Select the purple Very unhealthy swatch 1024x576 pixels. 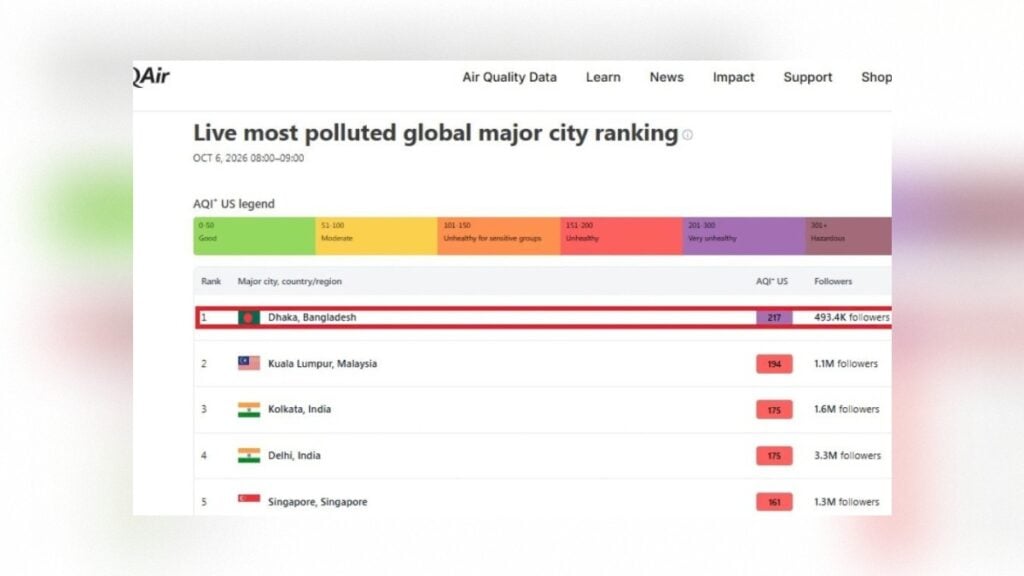coord(744,236)
